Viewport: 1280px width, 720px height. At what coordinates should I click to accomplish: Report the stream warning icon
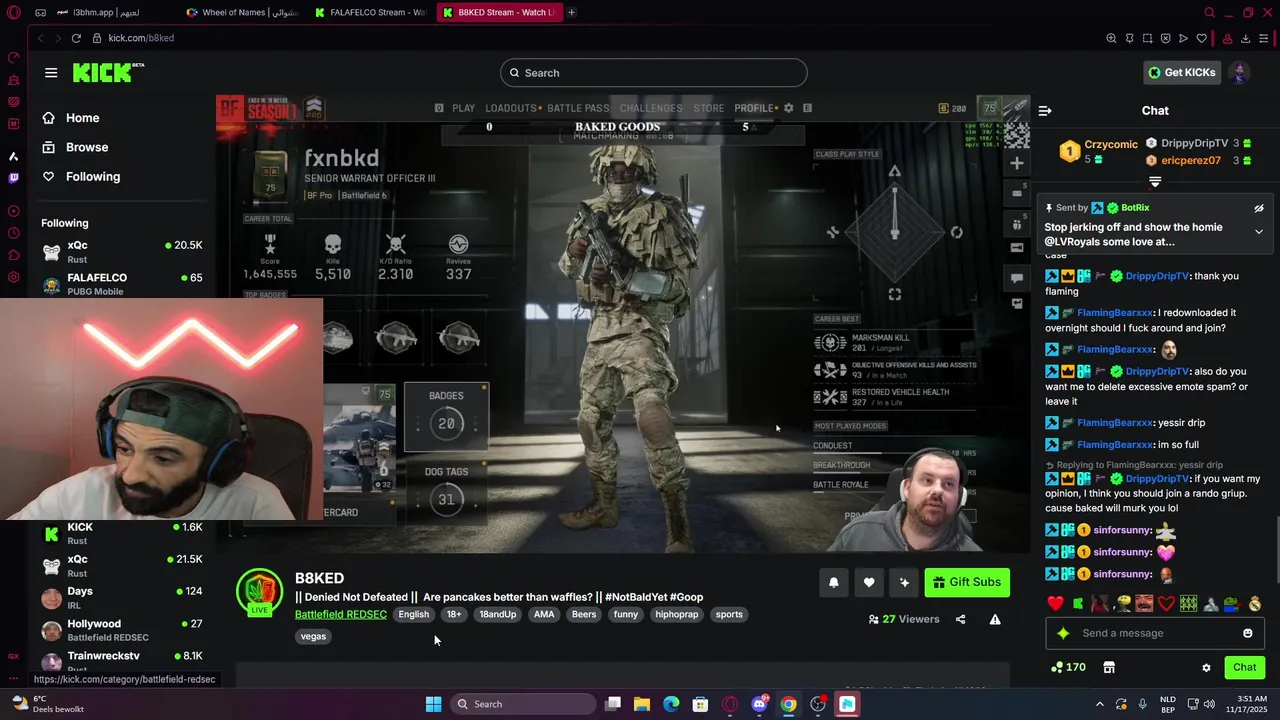(995, 620)
